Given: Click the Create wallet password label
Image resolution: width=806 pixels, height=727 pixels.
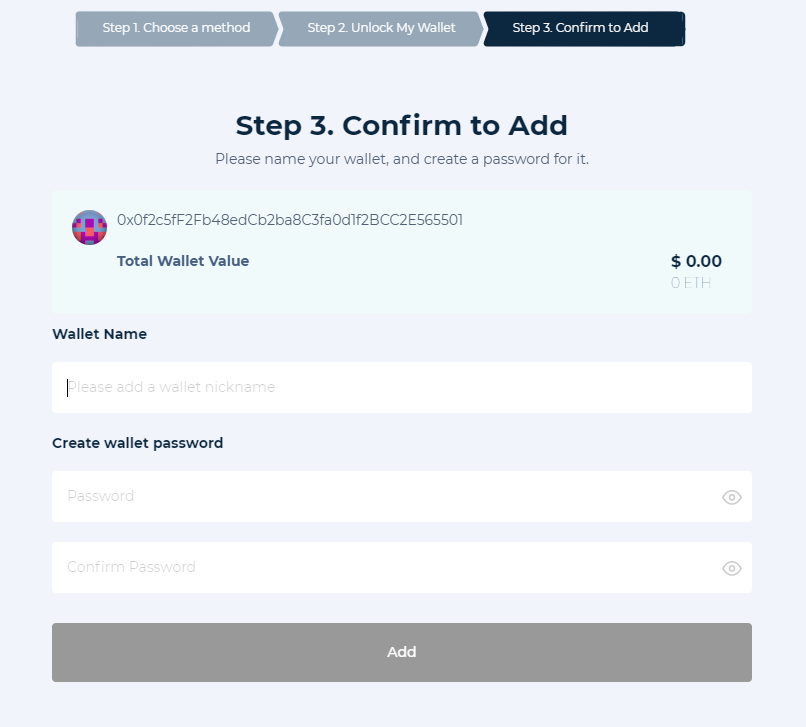Looking at the screenshot, I should (138, 443).
